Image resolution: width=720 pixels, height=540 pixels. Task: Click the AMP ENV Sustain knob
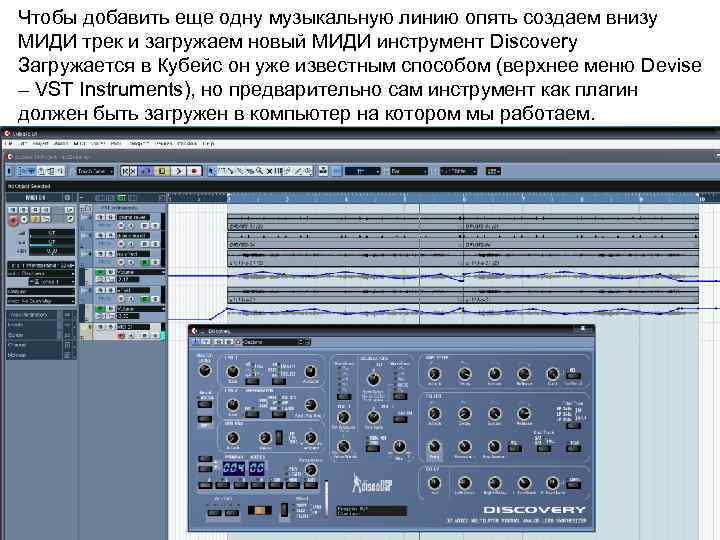[x=495, y=374]
